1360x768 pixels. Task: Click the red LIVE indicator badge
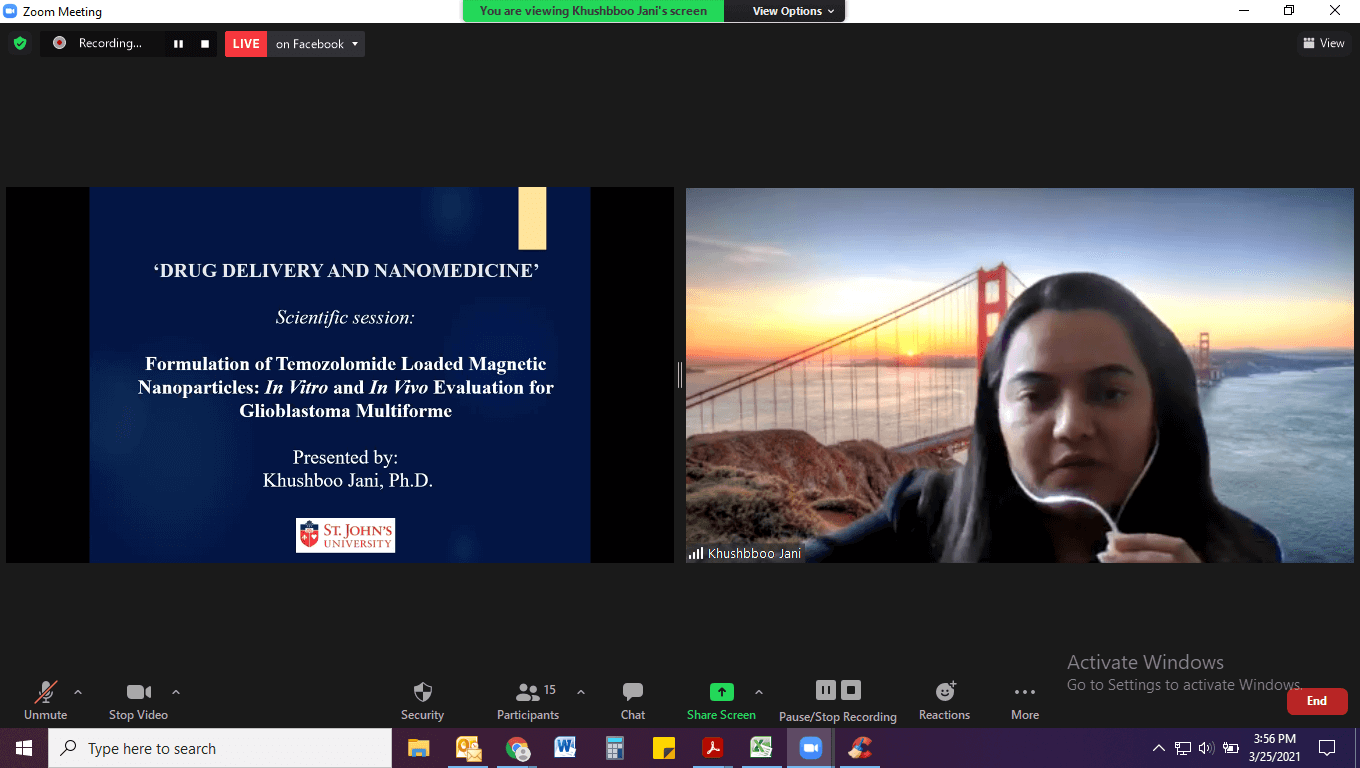click(246, 44)
